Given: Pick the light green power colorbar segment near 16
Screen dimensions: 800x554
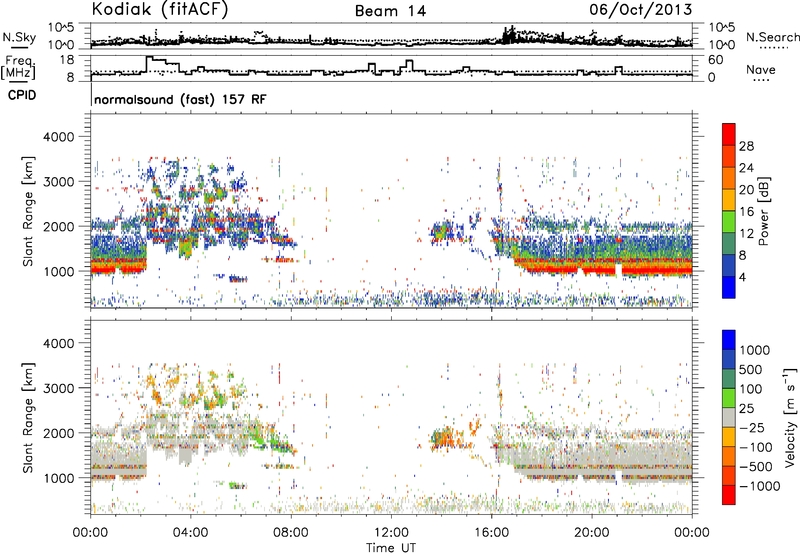Looking at the screenshot, I should click(x=729, y=221).
